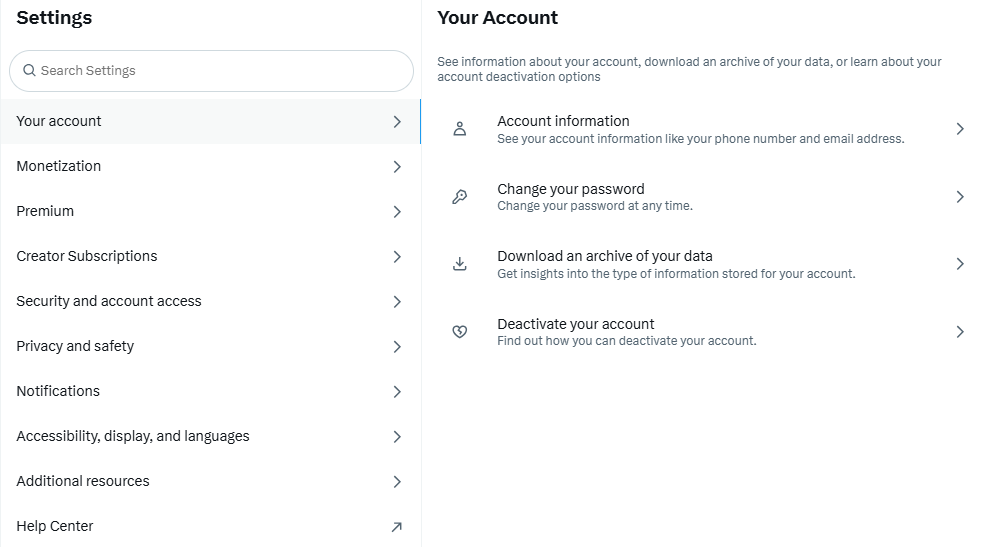The width and height of the screenshot is (981, 547).
Task: Open Download an archive of your data
Action: 605,256
